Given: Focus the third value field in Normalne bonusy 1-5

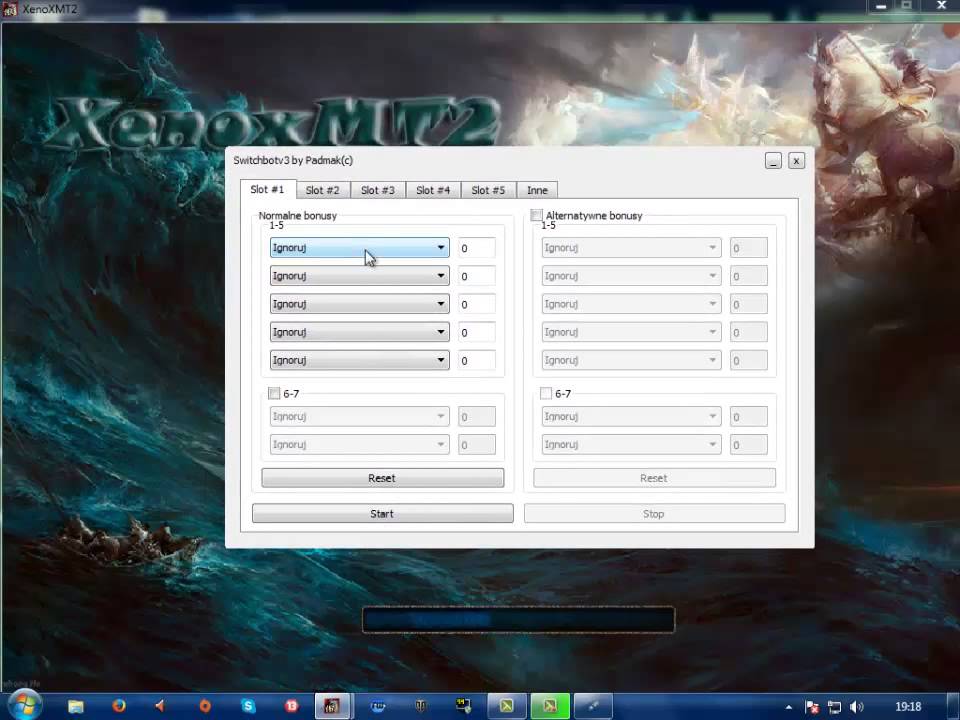Looking at the screenshot, I should tap(476, 304).
